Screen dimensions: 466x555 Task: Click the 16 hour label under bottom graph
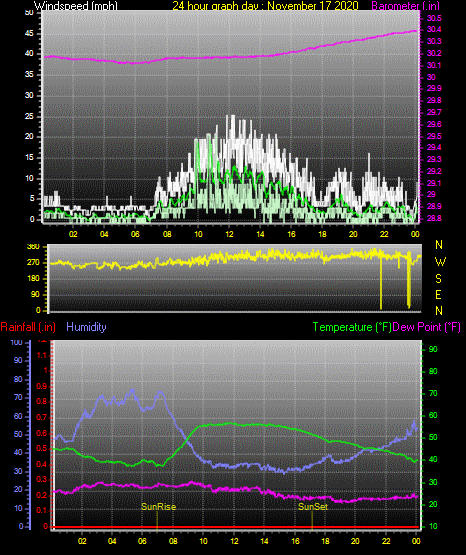pos(295,541)
